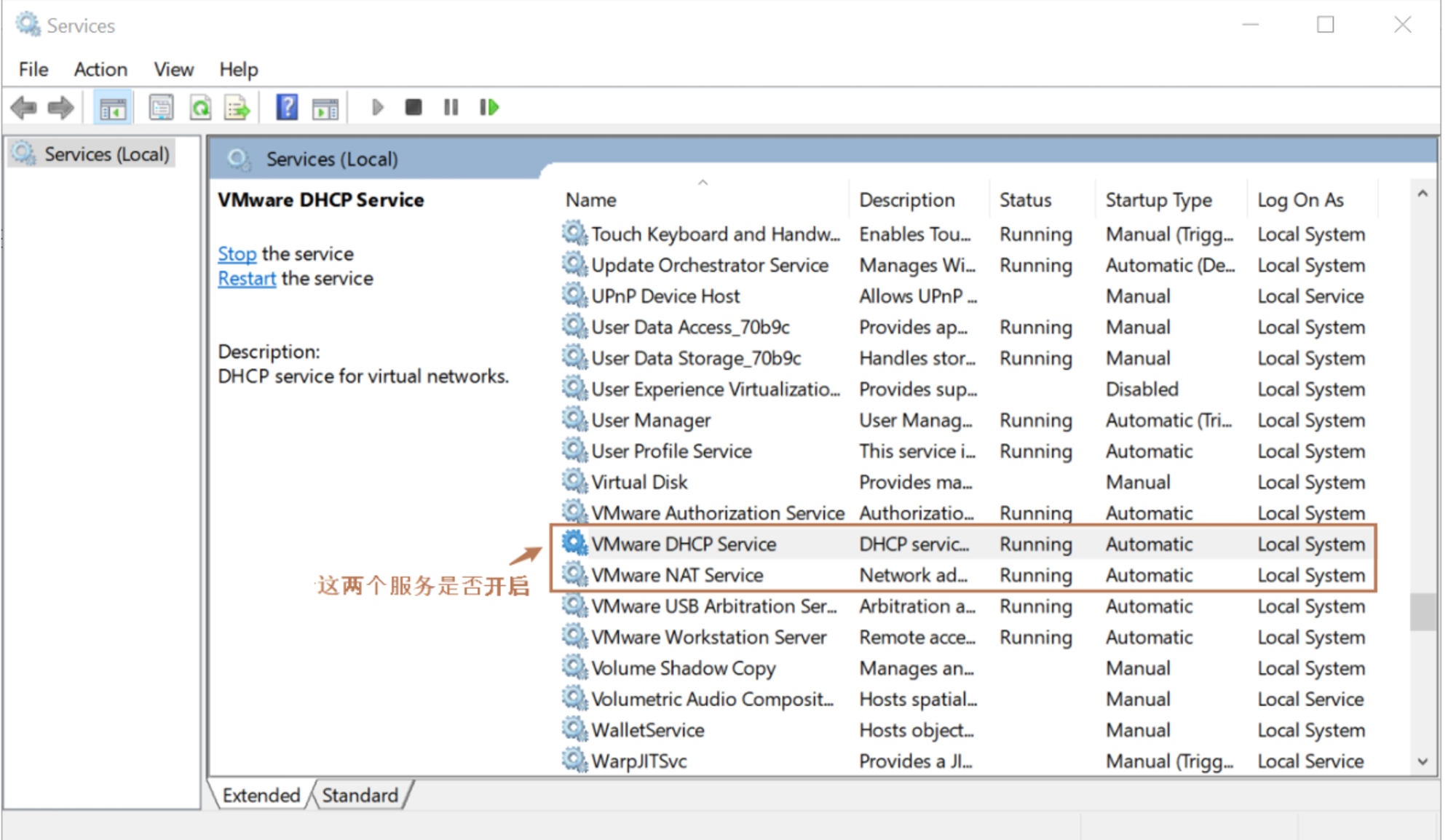1456x840 pixels.
Task: Click gear icon of WarpJITSvc row
Action: (574, 760)
